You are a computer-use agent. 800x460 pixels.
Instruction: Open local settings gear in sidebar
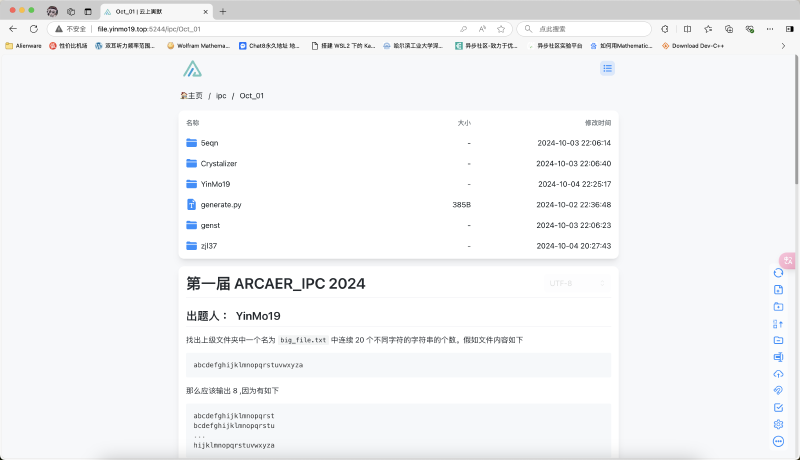click(778, 424)
